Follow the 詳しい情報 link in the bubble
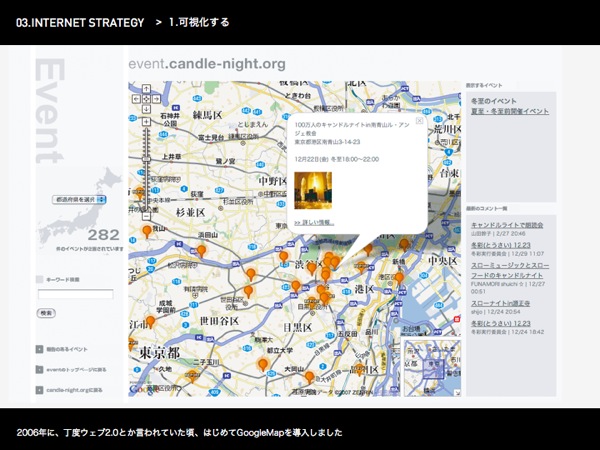The width and height of the screenshot is (600, 450). coord(314,223)
